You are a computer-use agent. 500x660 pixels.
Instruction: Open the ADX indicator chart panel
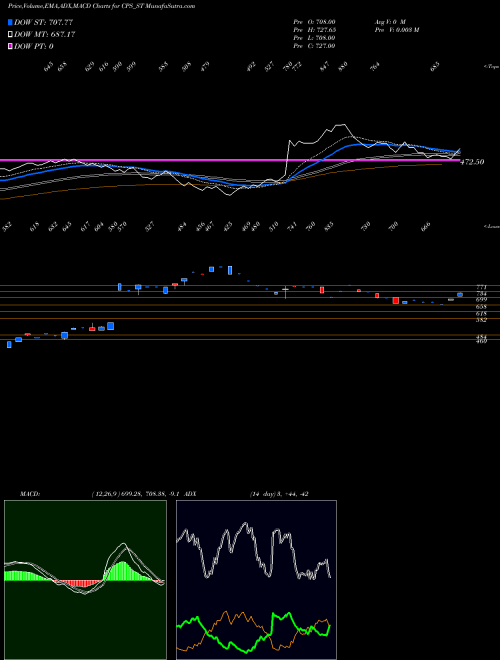[x=256, y=580]
